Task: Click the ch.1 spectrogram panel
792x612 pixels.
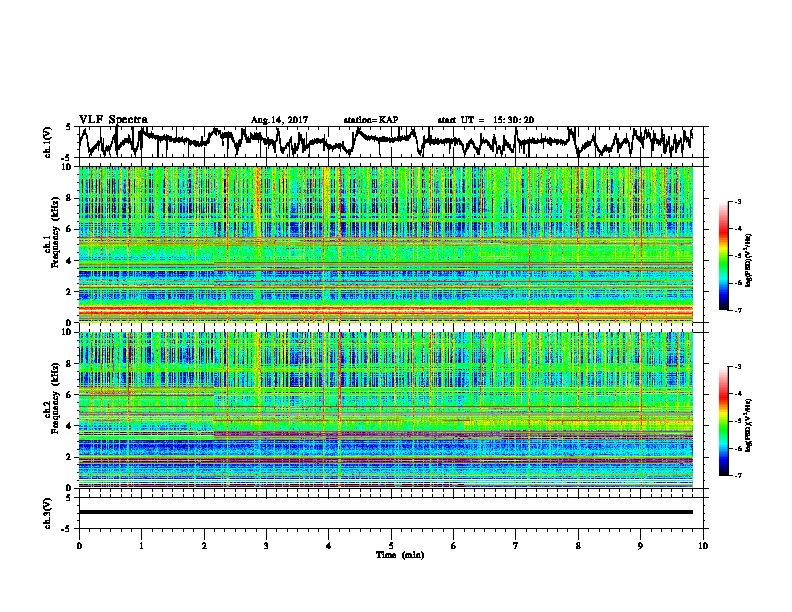Action: click(x=385, y=244)
